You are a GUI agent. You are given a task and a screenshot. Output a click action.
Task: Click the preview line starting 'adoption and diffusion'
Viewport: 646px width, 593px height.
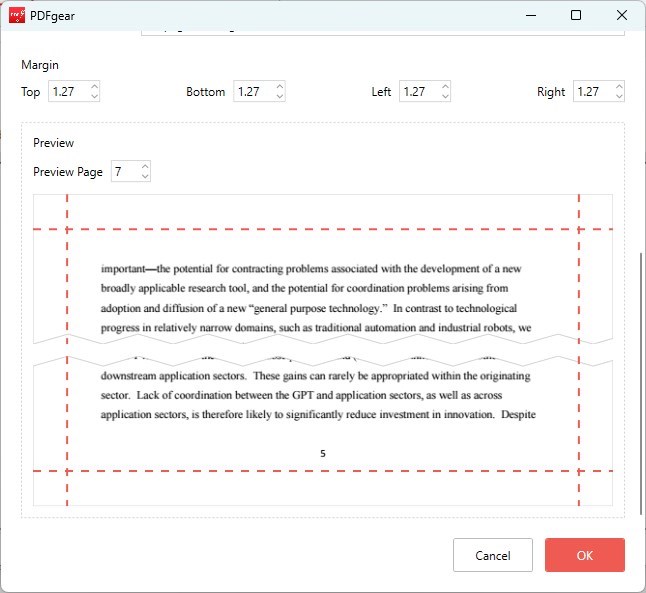pyautogui.click(x=309, y=308)
